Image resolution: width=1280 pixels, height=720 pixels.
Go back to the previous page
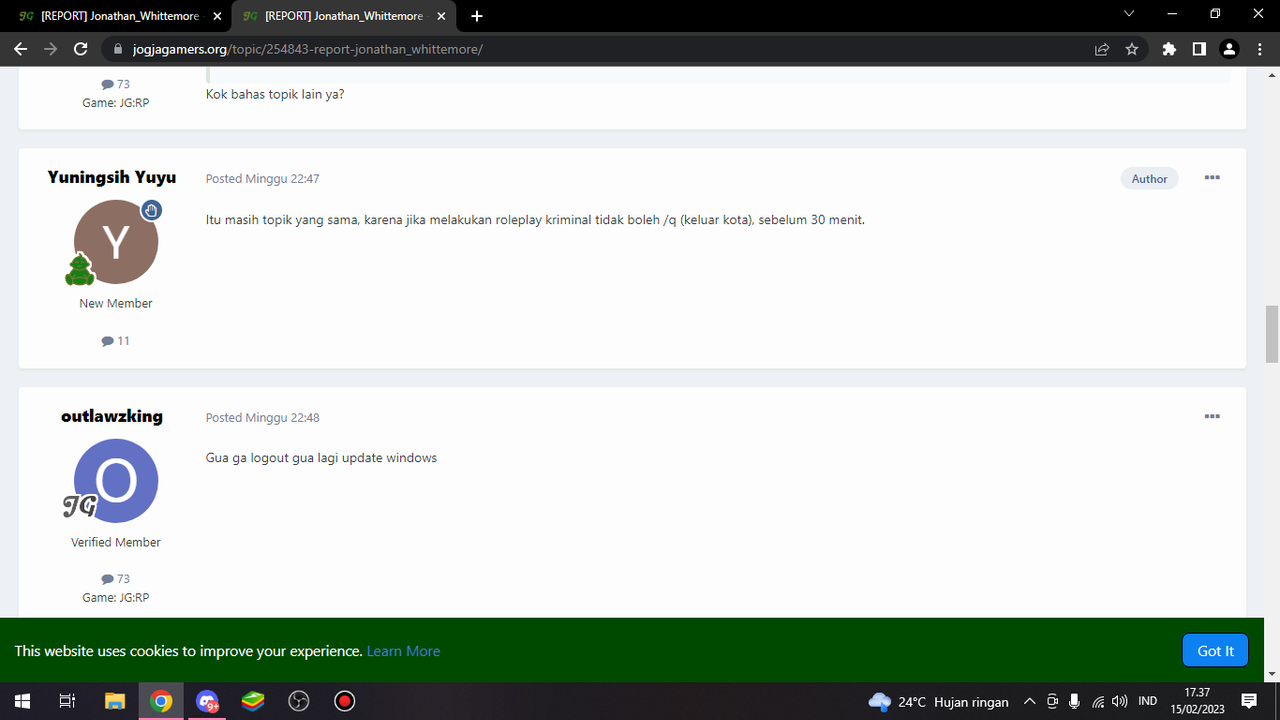[20, 49]
